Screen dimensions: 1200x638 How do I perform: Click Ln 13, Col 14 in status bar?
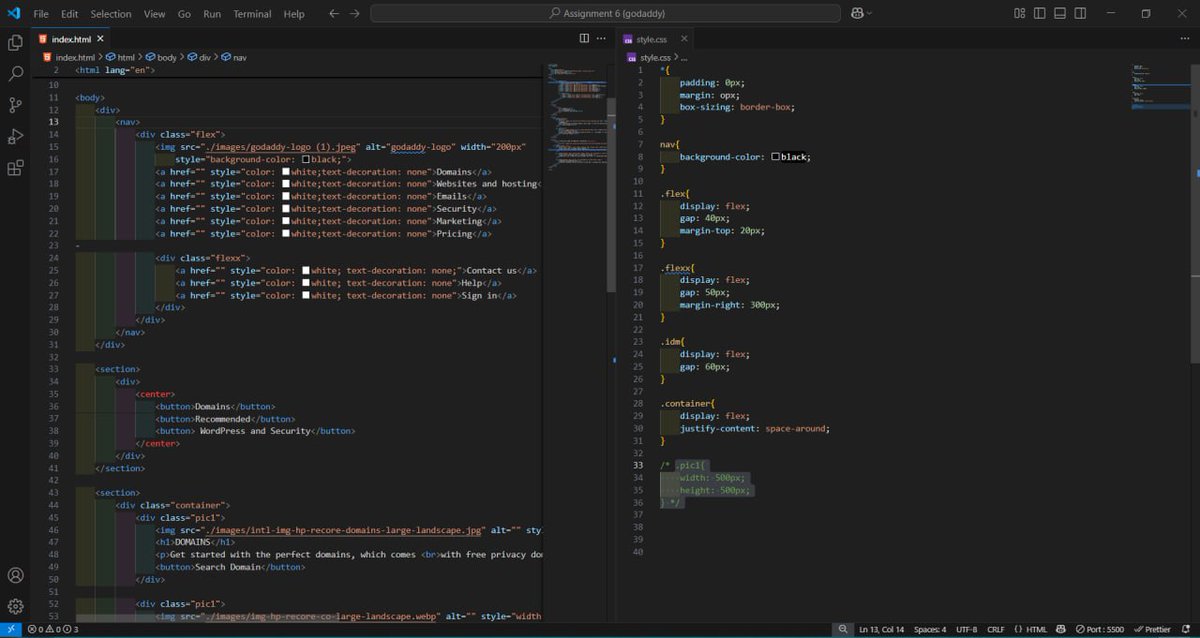[x=883, y=630]
